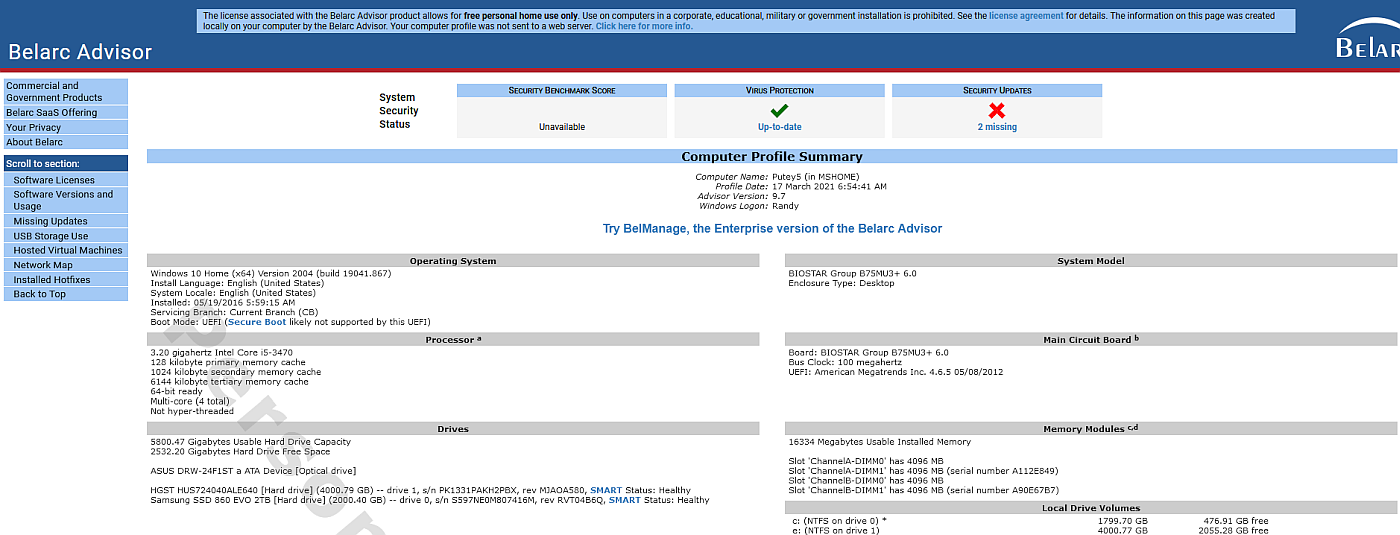The width and height of the screenshot is (1400, 535).
Task: Click the Local Drive Volumes header
Action: coord(1091,508)
